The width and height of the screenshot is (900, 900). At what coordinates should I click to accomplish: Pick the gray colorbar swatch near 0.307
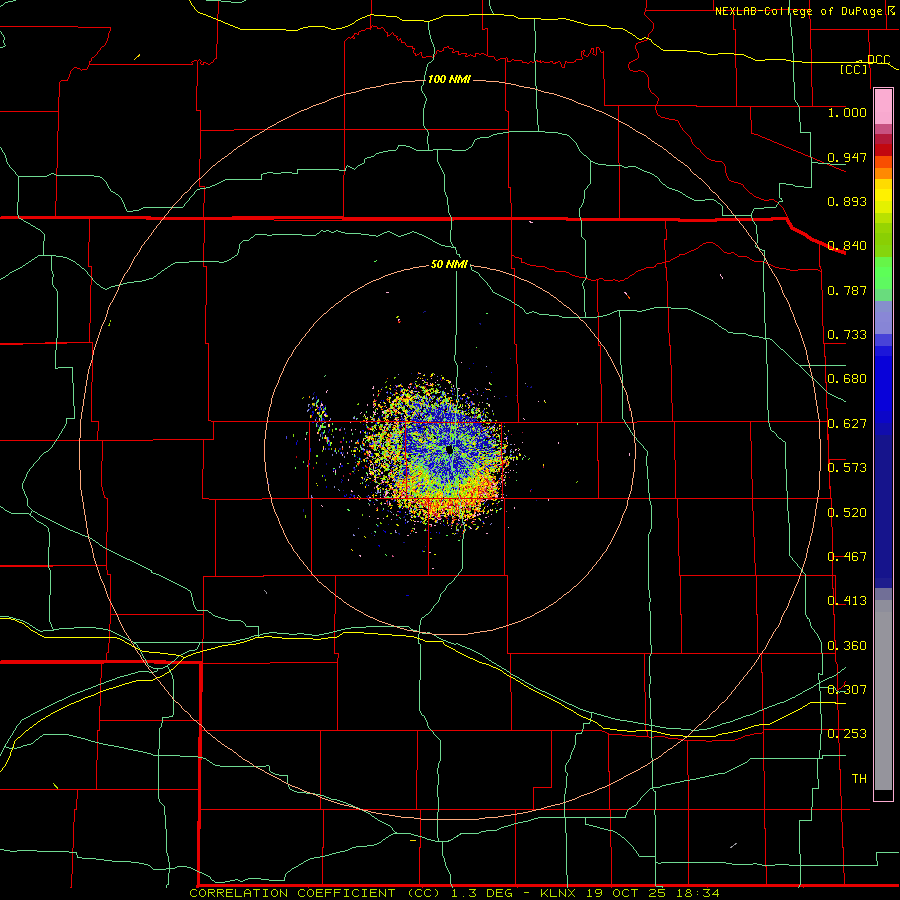883,695
